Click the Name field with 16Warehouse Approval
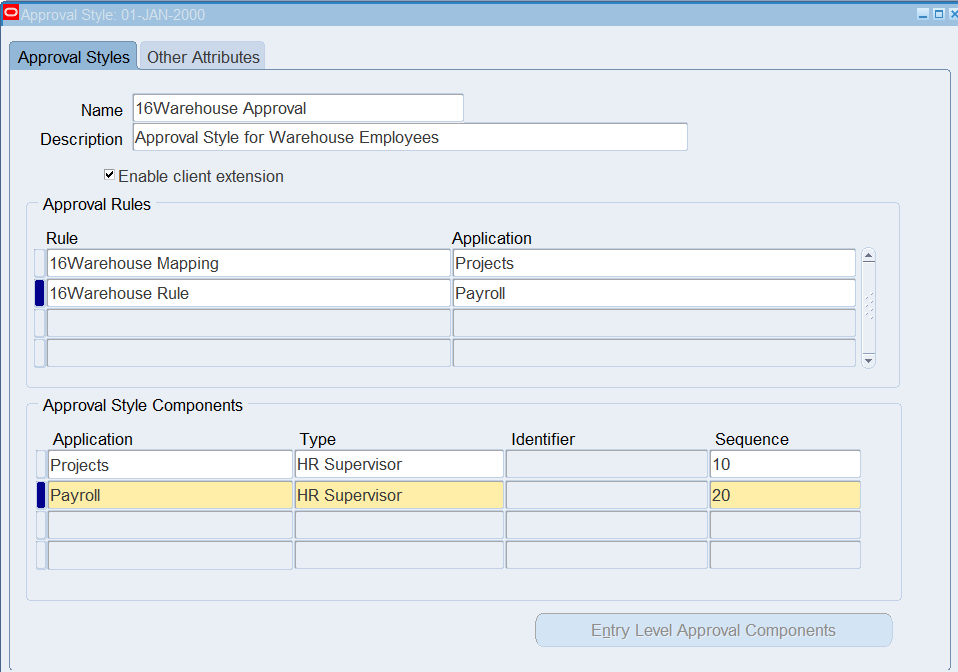This screenshot has width=958, height=672. tap(297, 108)
